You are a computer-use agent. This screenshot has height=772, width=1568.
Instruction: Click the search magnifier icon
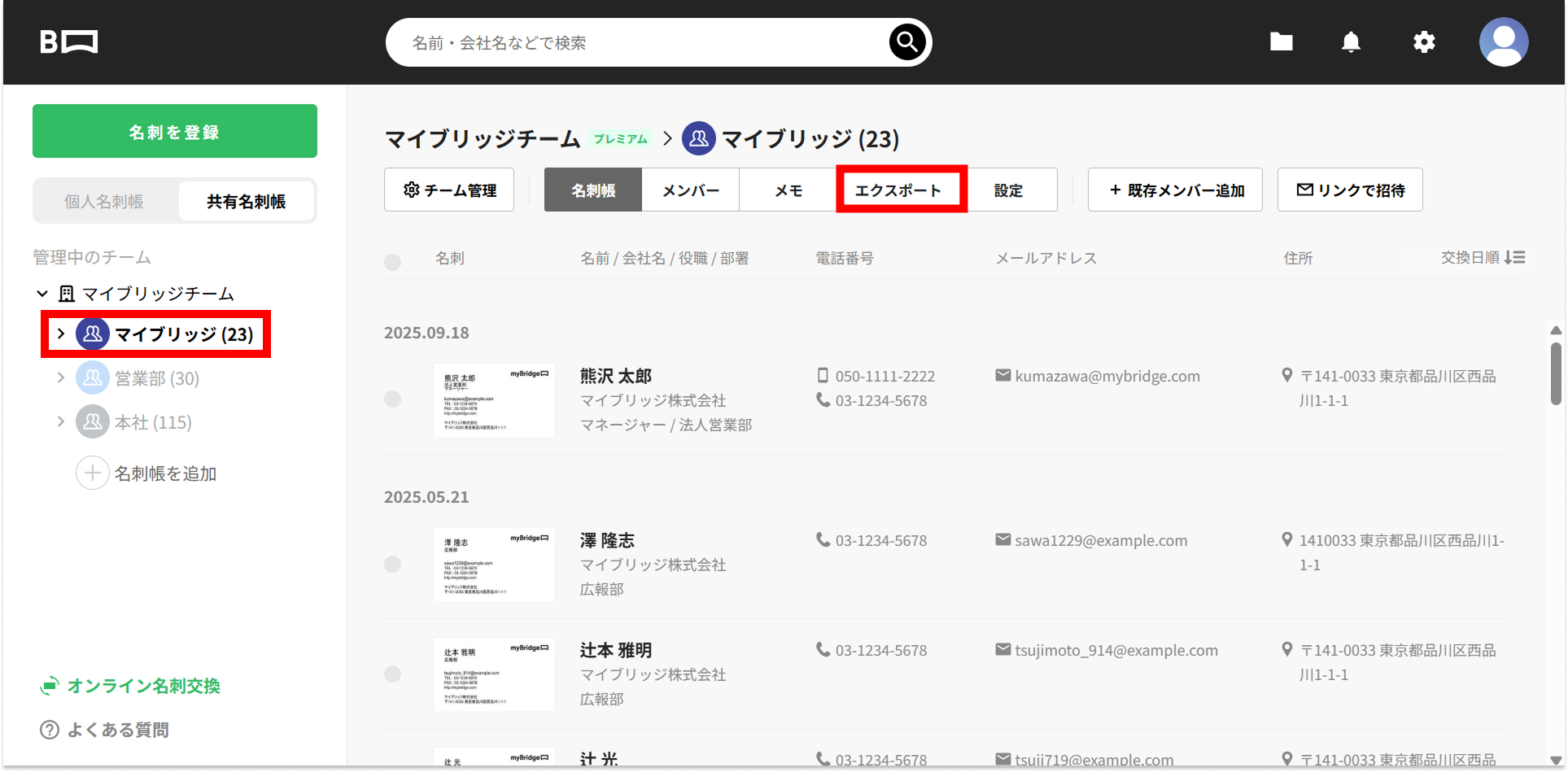tap(907, 42)
